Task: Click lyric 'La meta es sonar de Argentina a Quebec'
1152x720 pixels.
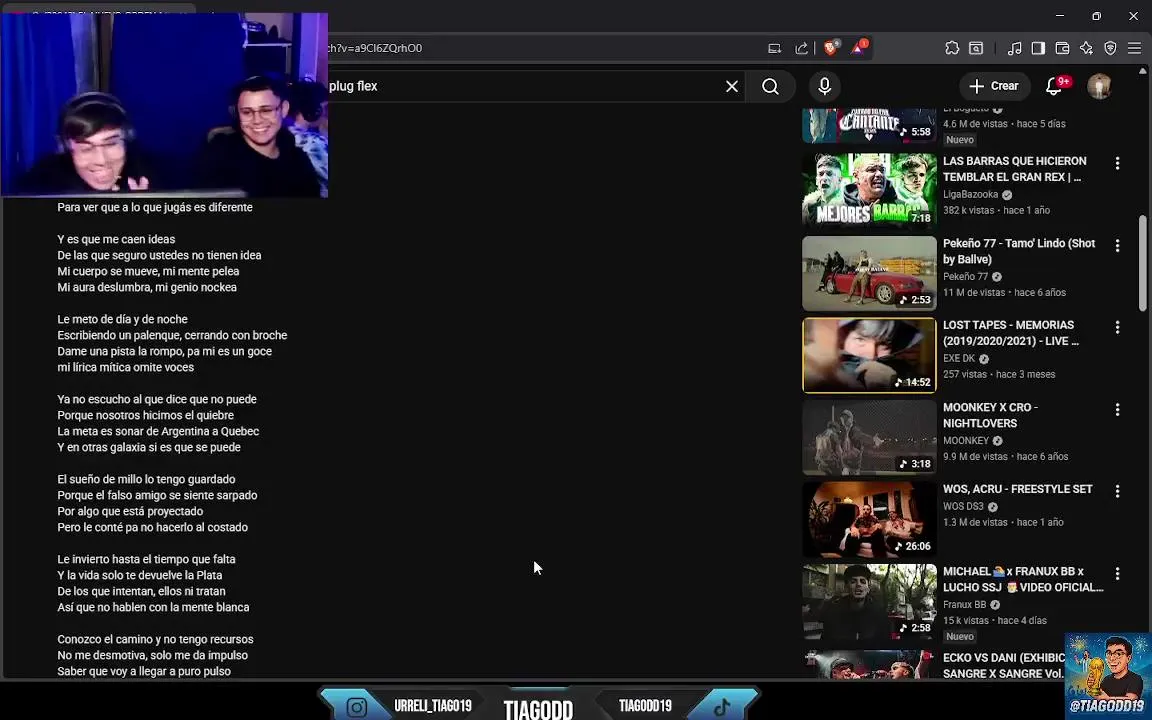Action: [x=158, y=431]
